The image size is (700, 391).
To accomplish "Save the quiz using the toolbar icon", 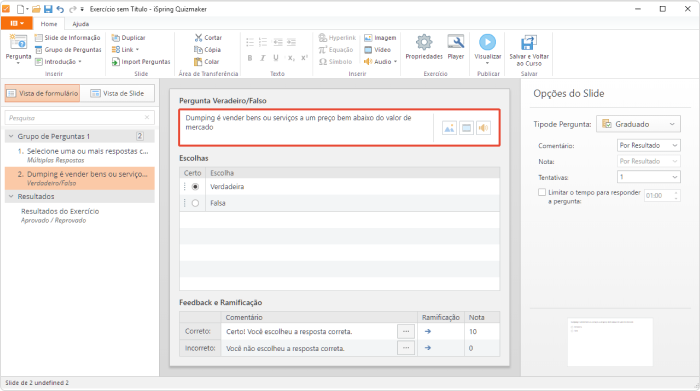I will (48, 9).
